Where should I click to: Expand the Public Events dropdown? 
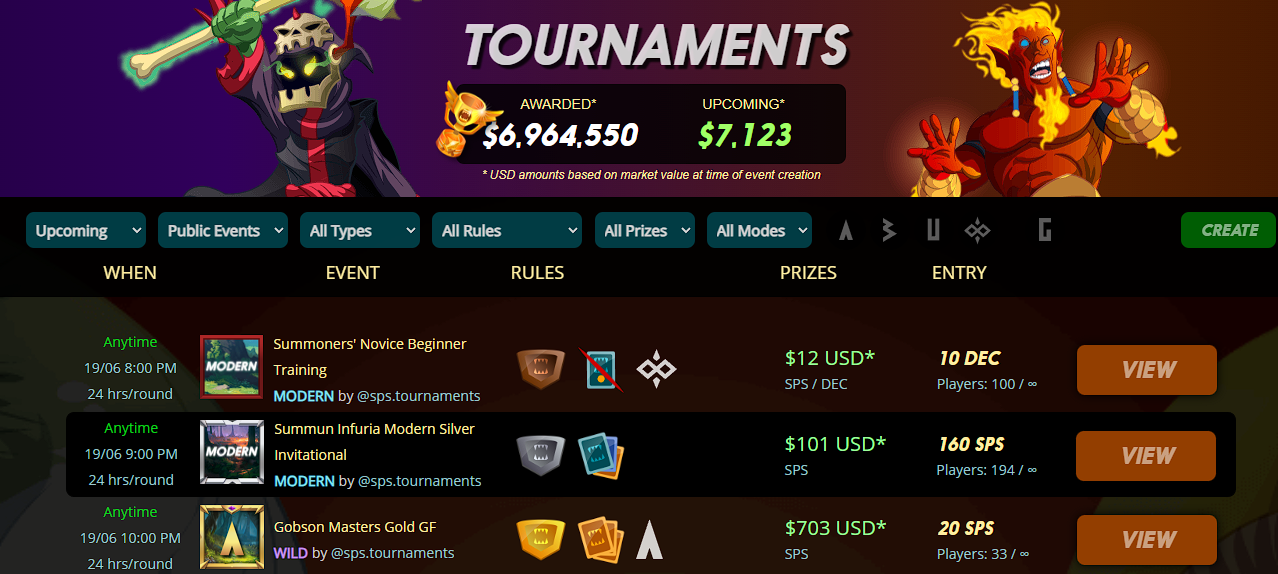point(223,230)
